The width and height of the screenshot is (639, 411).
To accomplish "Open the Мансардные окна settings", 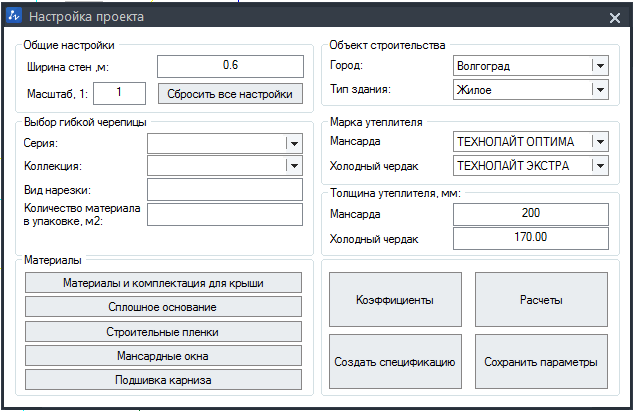I will click(x=163, y=356).
